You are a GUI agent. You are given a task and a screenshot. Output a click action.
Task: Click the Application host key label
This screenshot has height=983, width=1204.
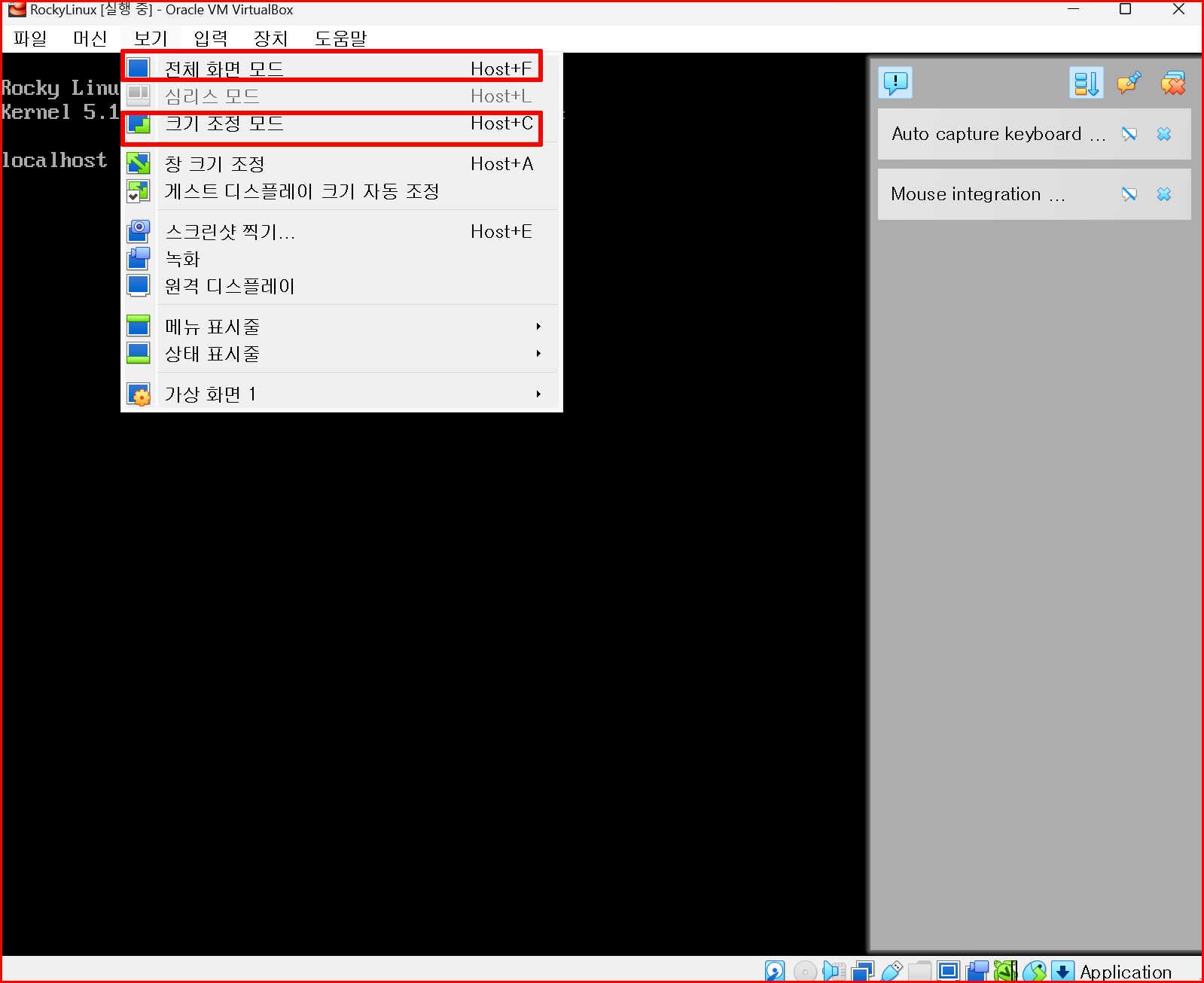1126,972
